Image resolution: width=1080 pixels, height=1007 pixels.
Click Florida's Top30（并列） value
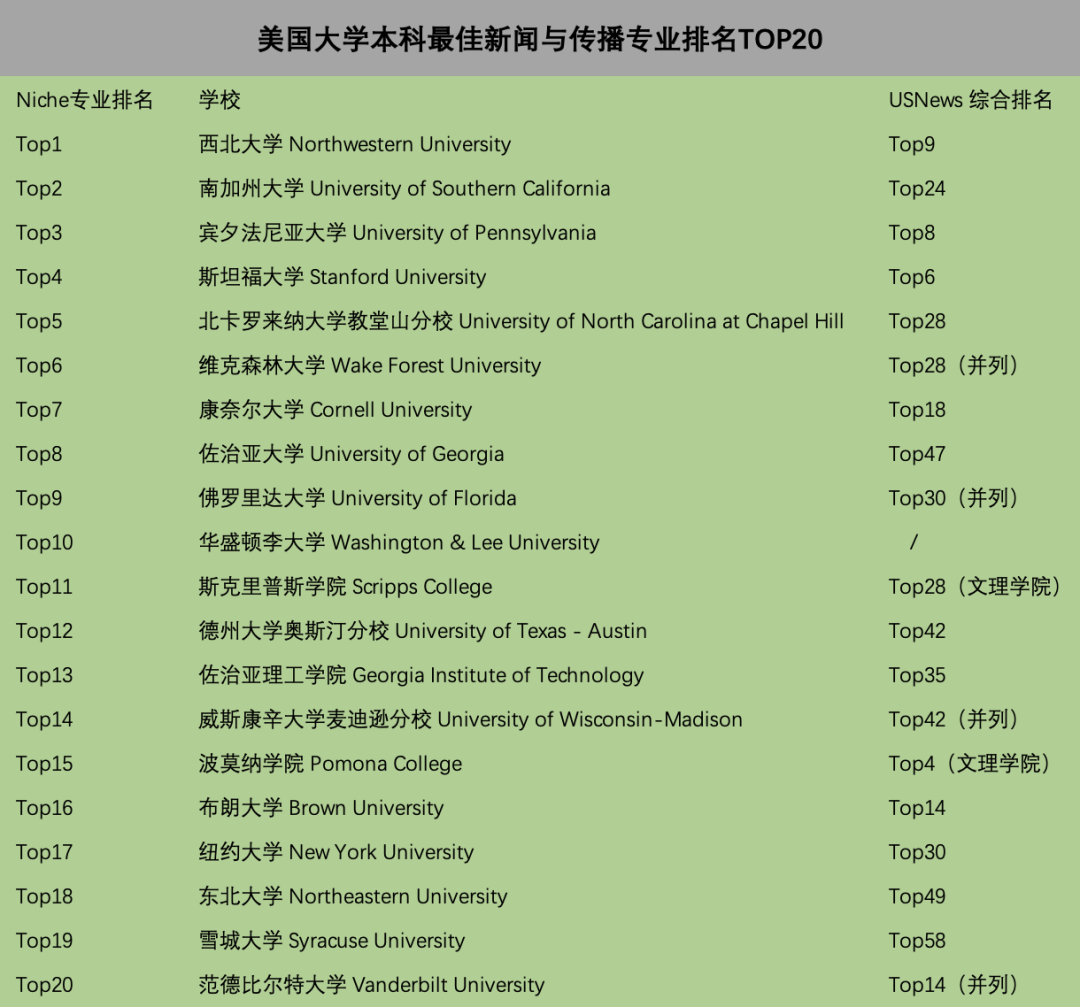[x=954, y=498]
